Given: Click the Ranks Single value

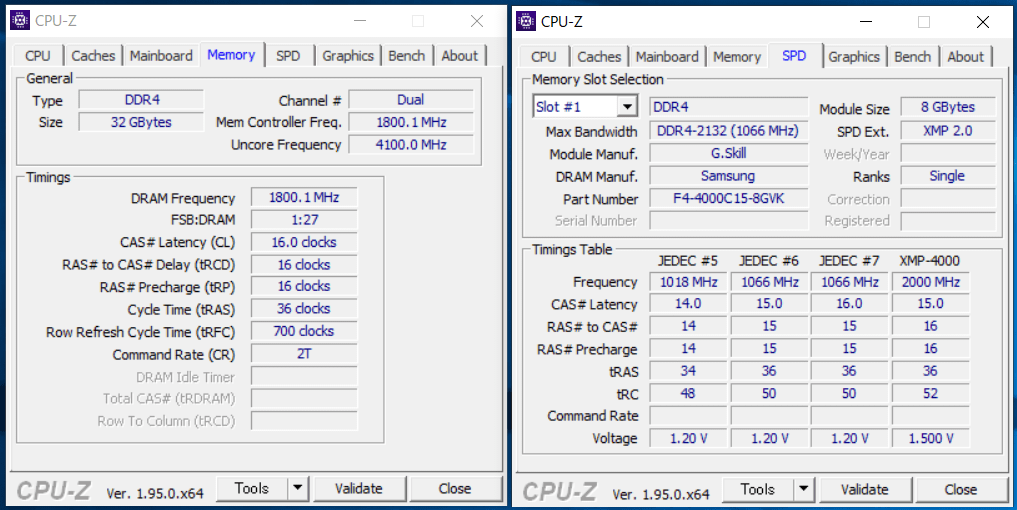Looking at the screenshot, I should pyautogui.click(x=948, y=176).
